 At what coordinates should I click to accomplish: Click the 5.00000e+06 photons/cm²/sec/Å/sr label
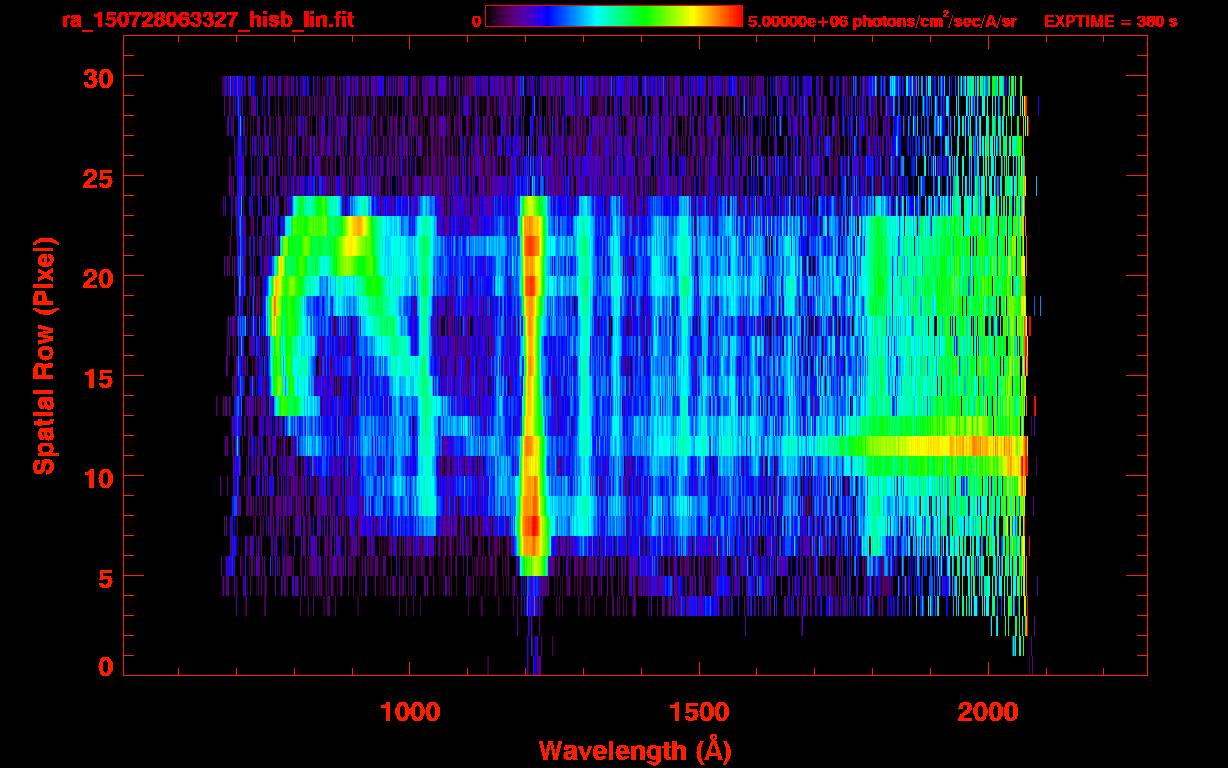pyautogui.click(x=882, y=21)
